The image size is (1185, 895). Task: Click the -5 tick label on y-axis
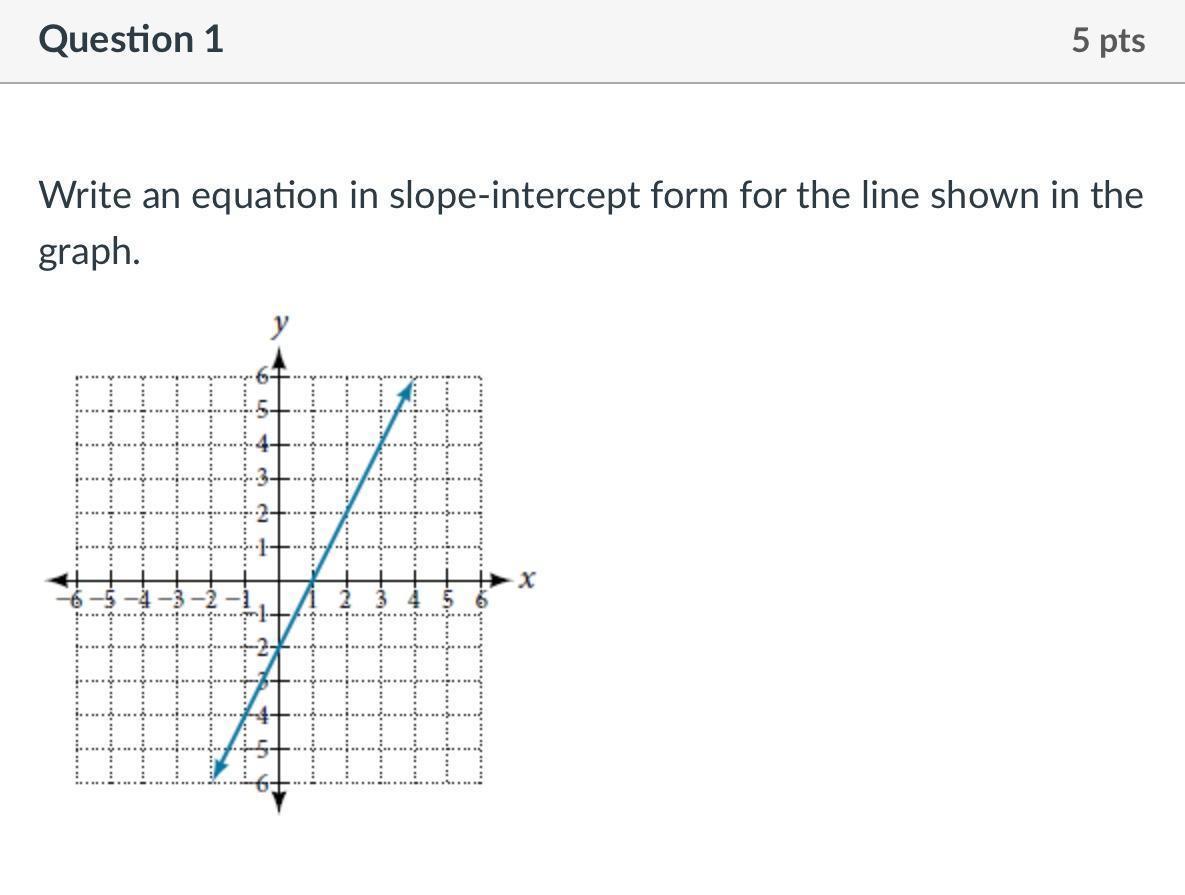[259, 751]
